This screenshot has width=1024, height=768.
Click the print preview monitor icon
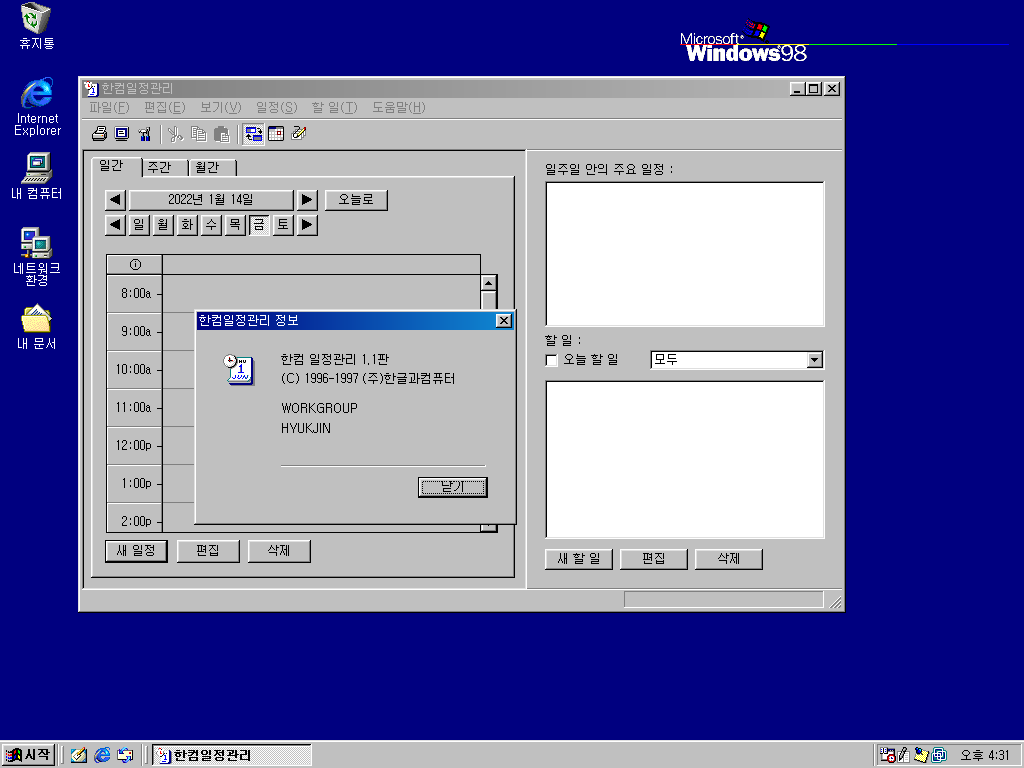click(x=122, y=134)
